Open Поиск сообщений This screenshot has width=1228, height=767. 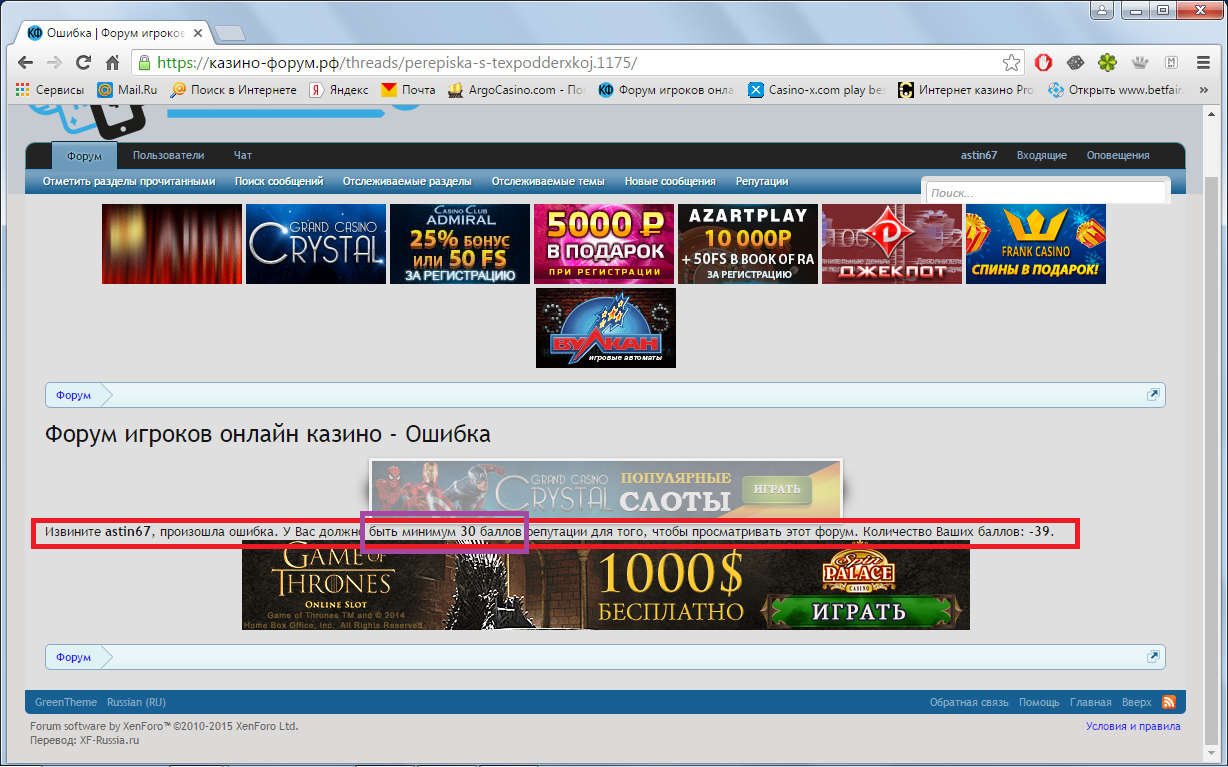click(x=279, y=181)
